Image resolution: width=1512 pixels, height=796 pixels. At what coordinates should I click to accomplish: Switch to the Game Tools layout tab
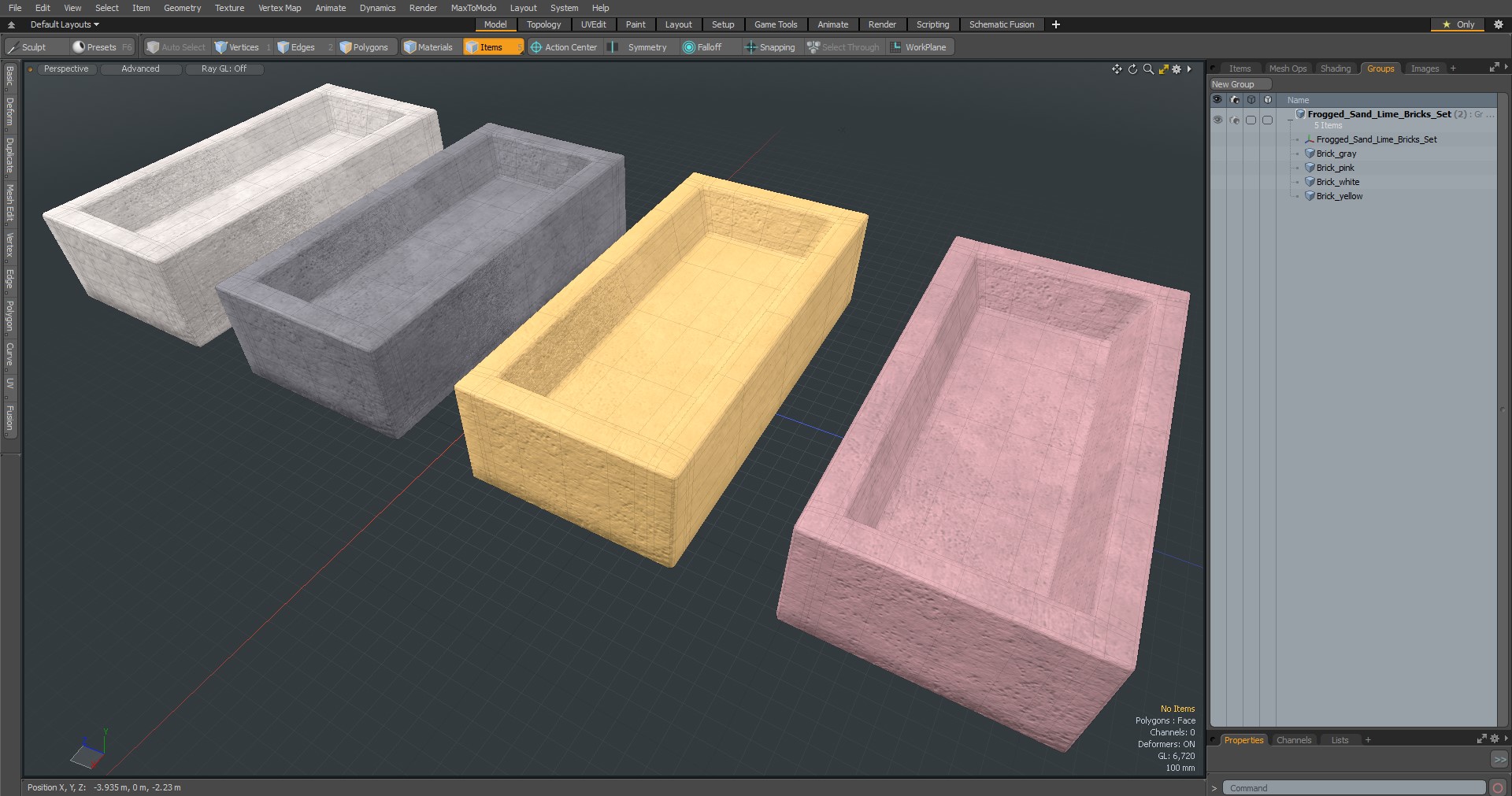pos(776,24)
